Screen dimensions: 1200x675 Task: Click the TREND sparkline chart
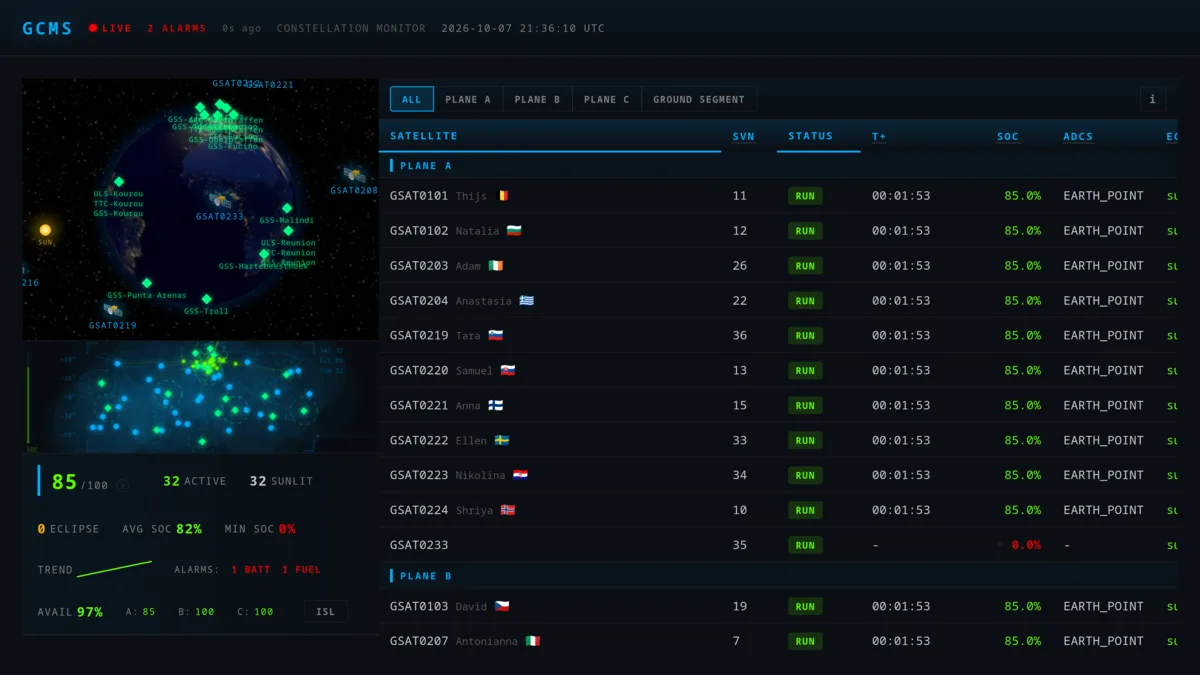point(114,569)
